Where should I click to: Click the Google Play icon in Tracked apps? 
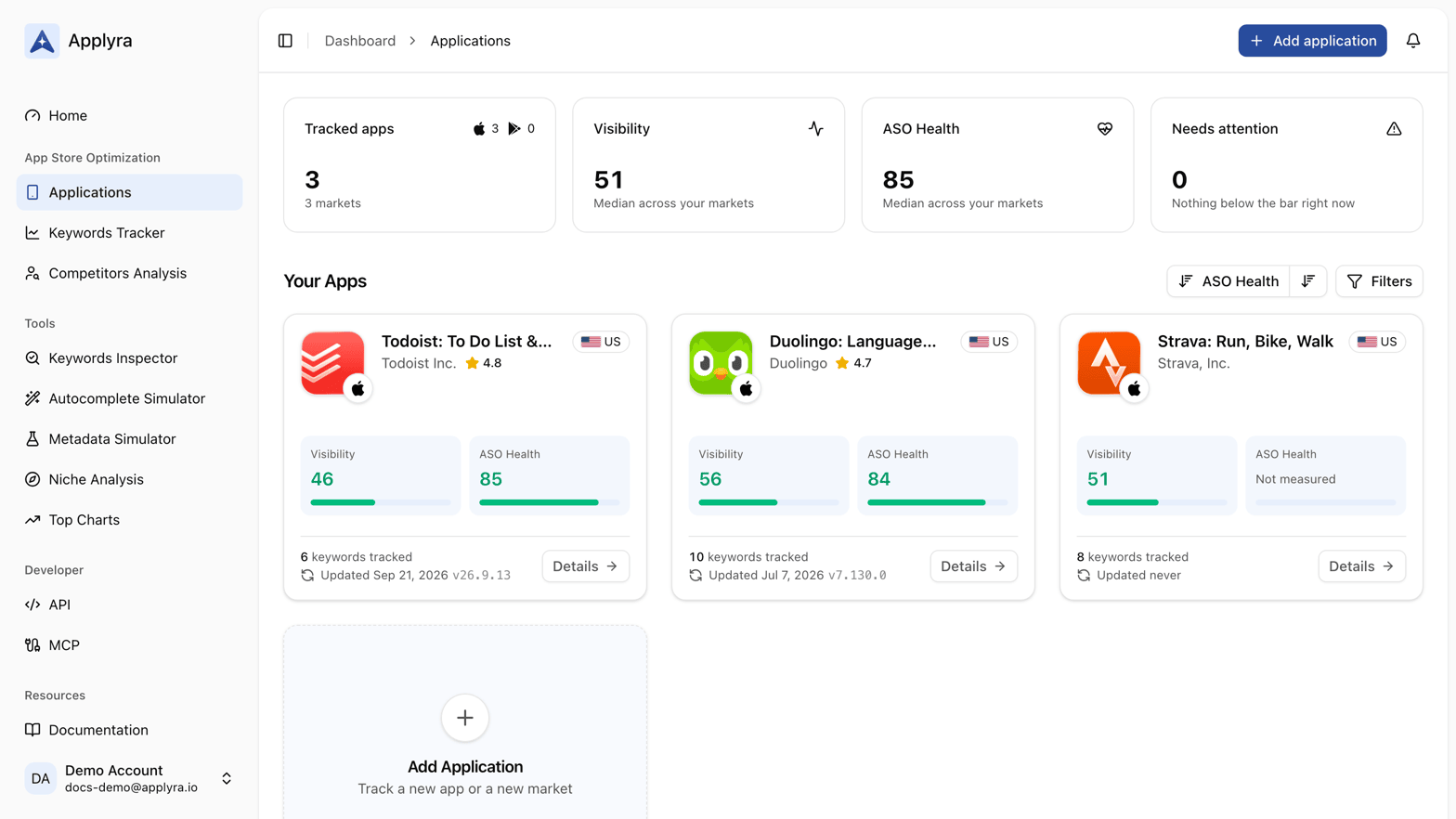pyautogui.click(x=514, y=129)
